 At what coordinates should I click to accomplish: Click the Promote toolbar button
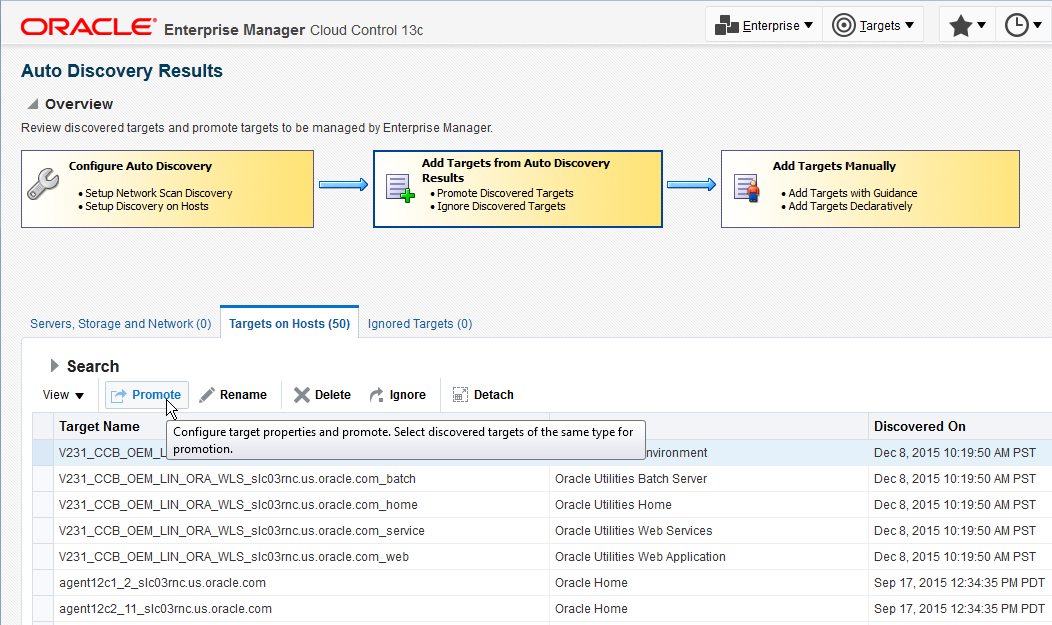[x=146, y=395]
